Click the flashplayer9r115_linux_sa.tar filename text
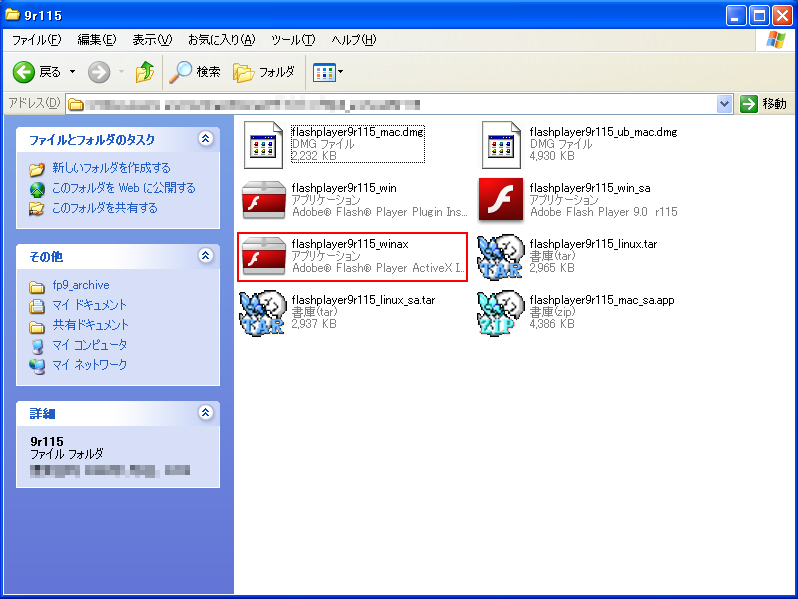Screen dimensions: 798x599 point(363,300)
